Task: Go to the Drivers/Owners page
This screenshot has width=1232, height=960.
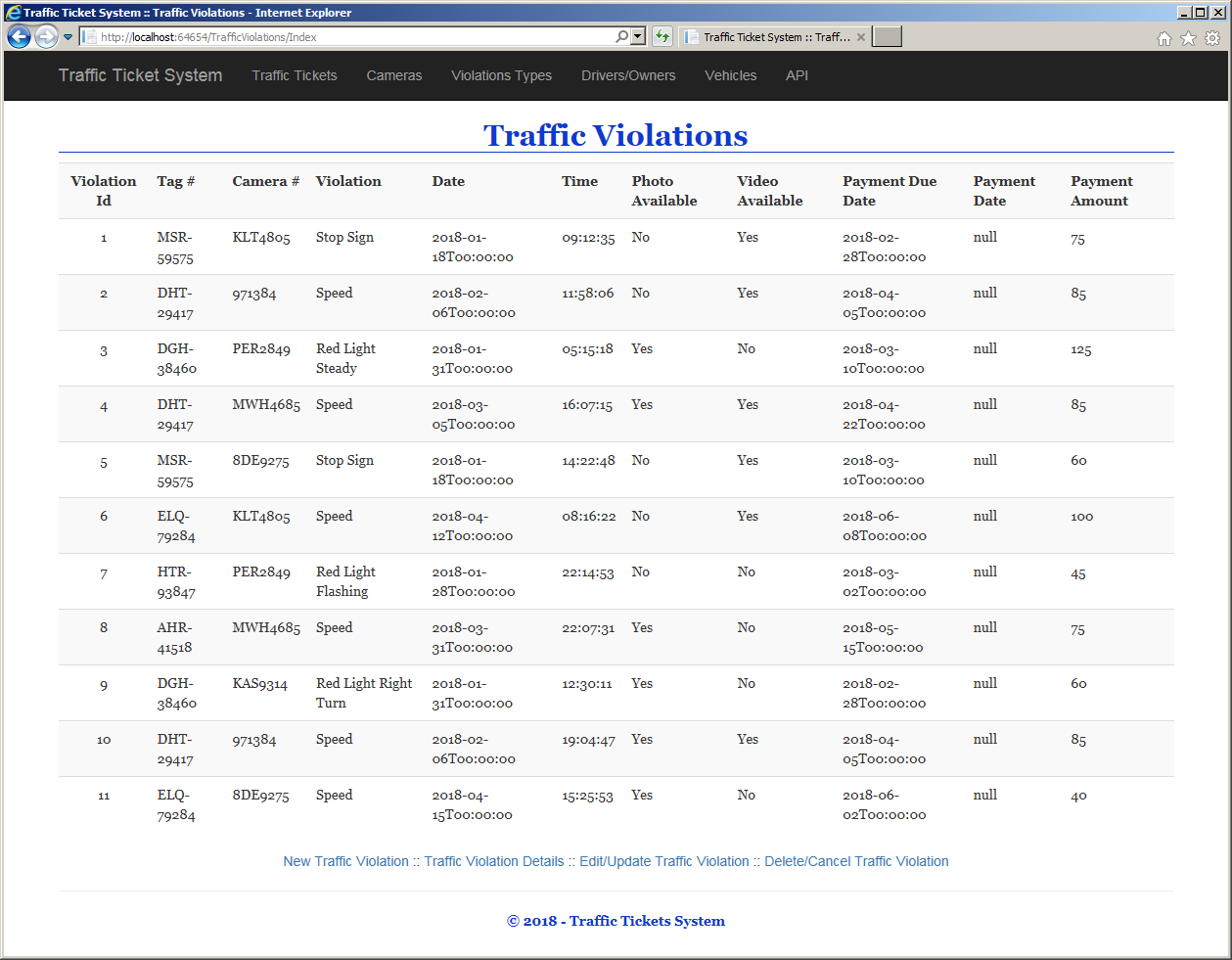Action: pyautogui.click(x=628, y=75)
